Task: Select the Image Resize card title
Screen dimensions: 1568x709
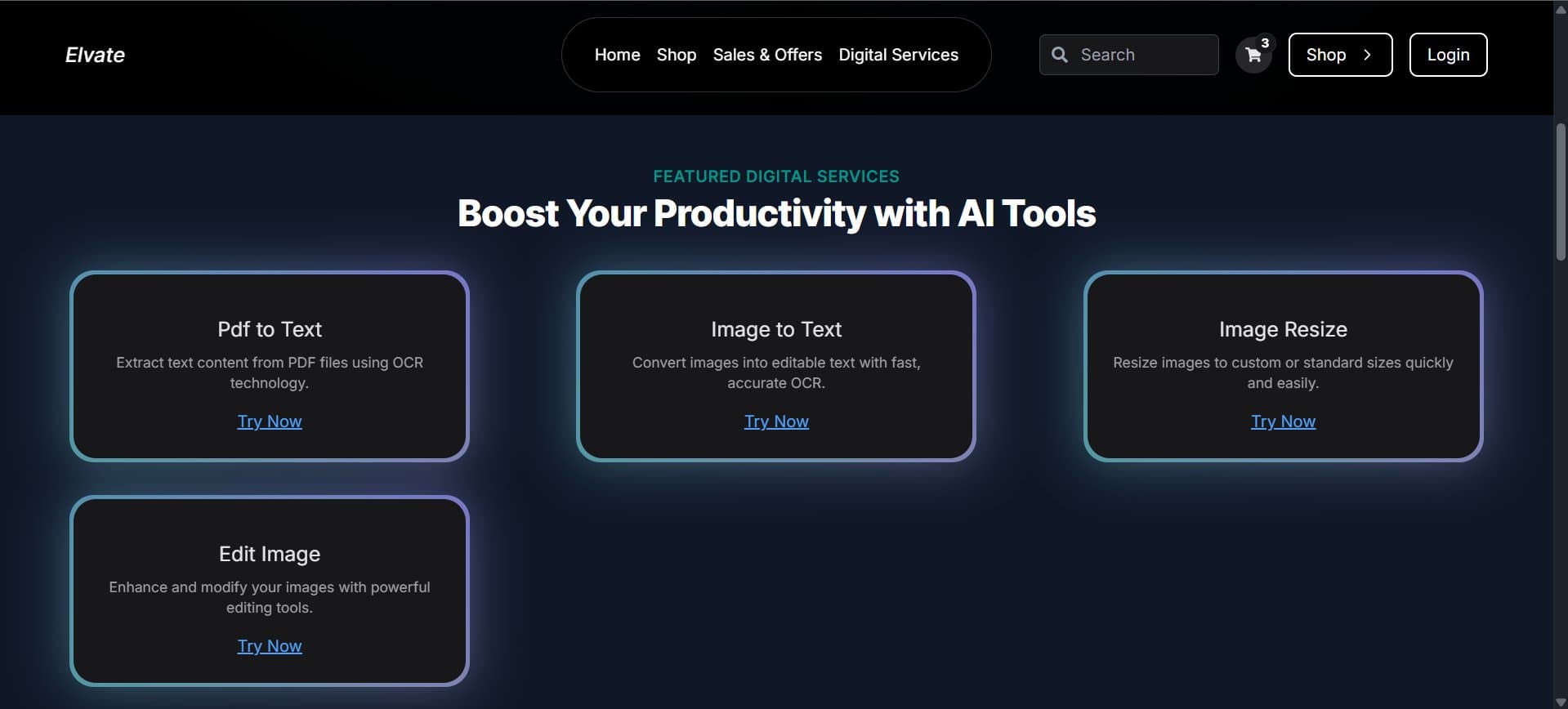Action: pyautogui.click(x=1283, y=329)
